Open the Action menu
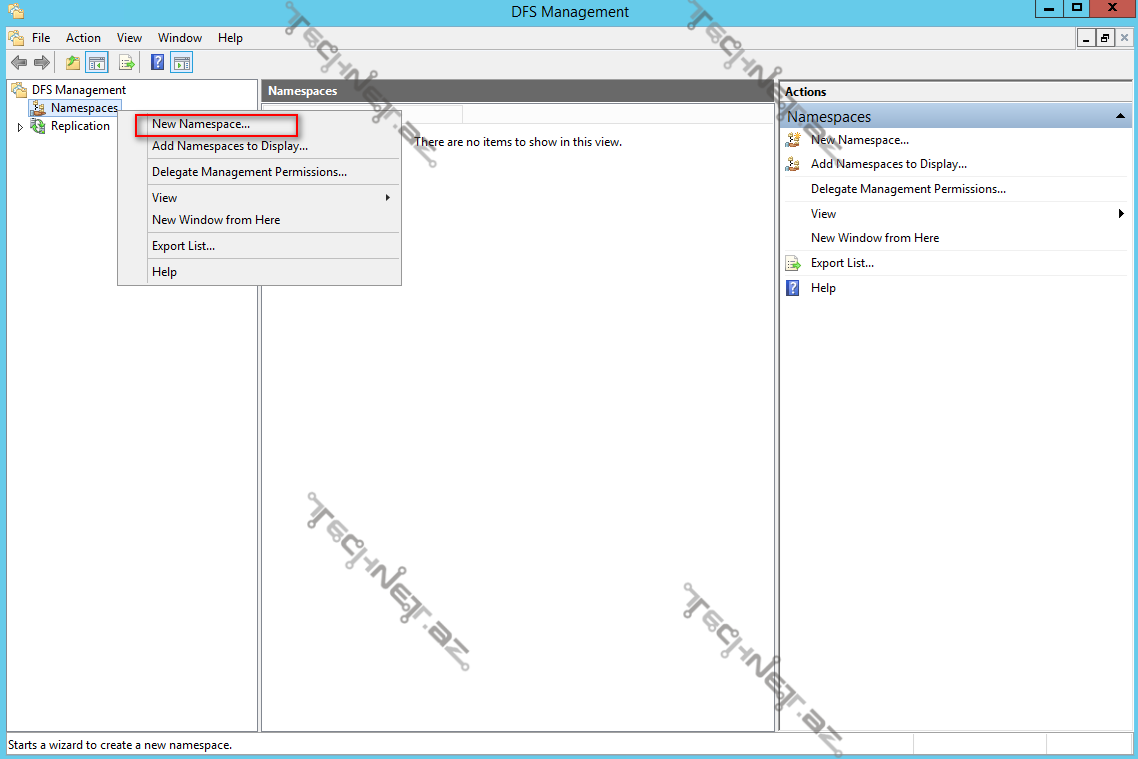The height and width of the screenshot is (759, 1138). (83, 38)
